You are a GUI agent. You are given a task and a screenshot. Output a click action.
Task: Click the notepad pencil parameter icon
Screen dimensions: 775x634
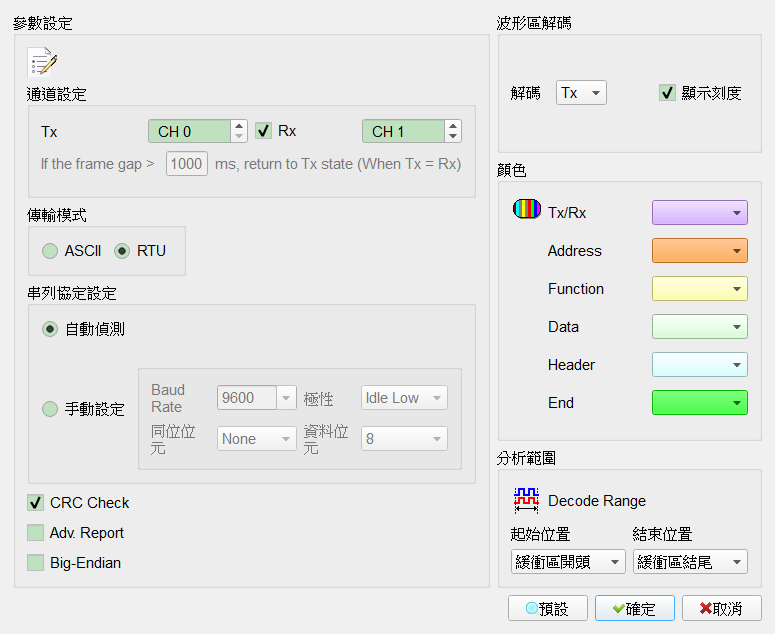pos(43,62)
